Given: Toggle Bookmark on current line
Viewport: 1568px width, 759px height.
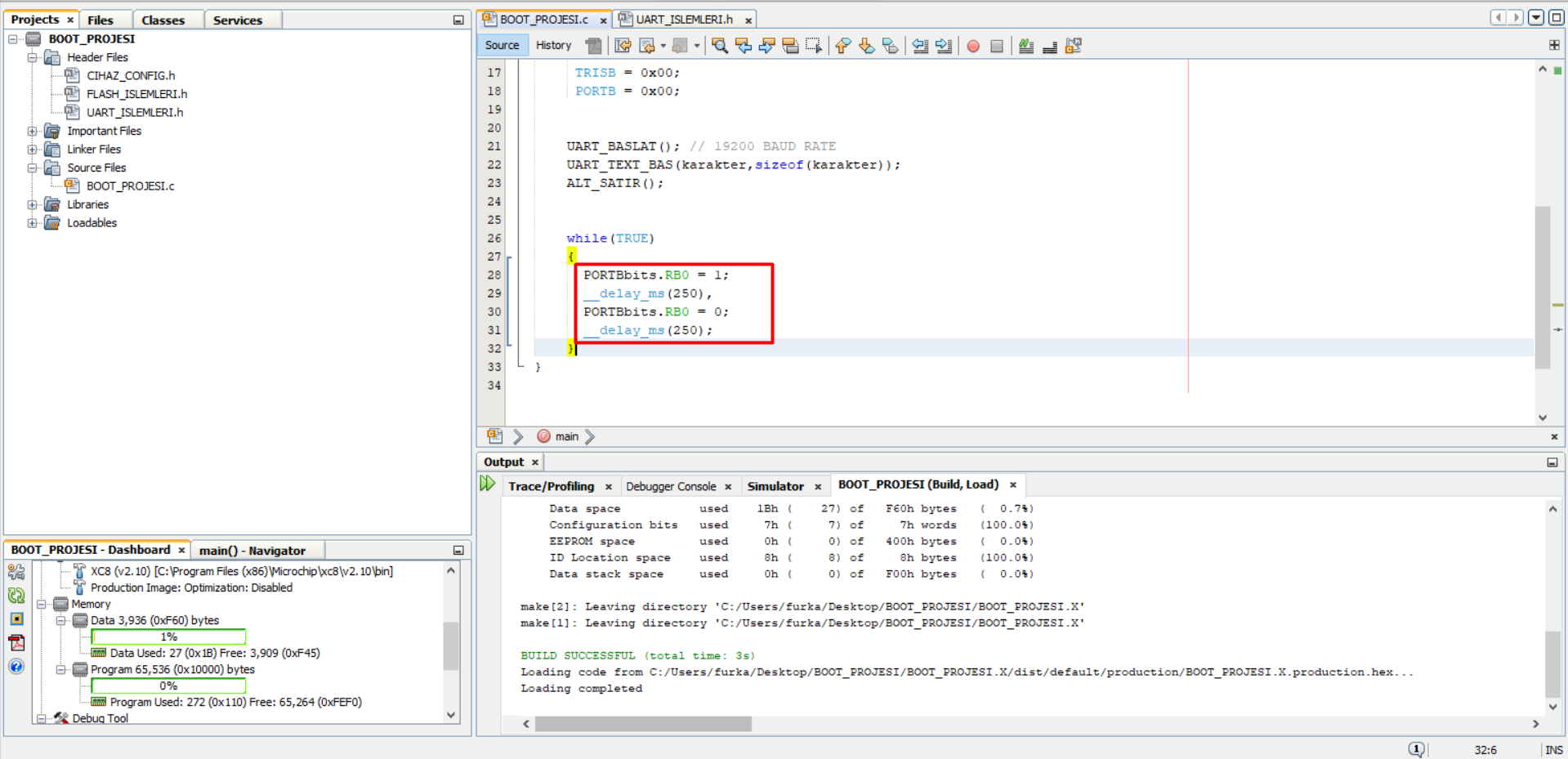Looking at the screenshot, I should [x=891, y=46].
